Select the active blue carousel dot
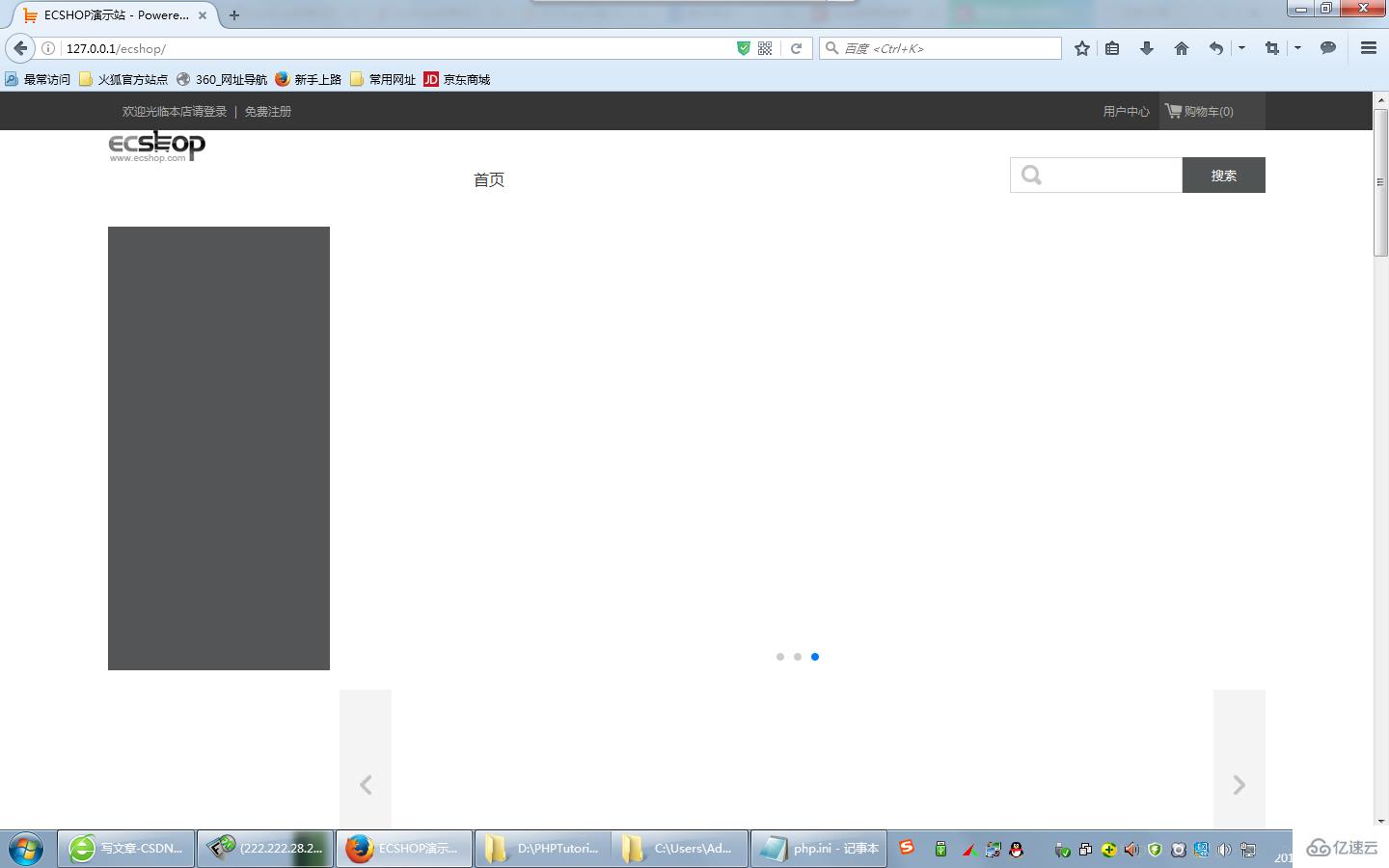Viewport: 1389px width, 868px height. pyautogui.click(x=815, y=657)
